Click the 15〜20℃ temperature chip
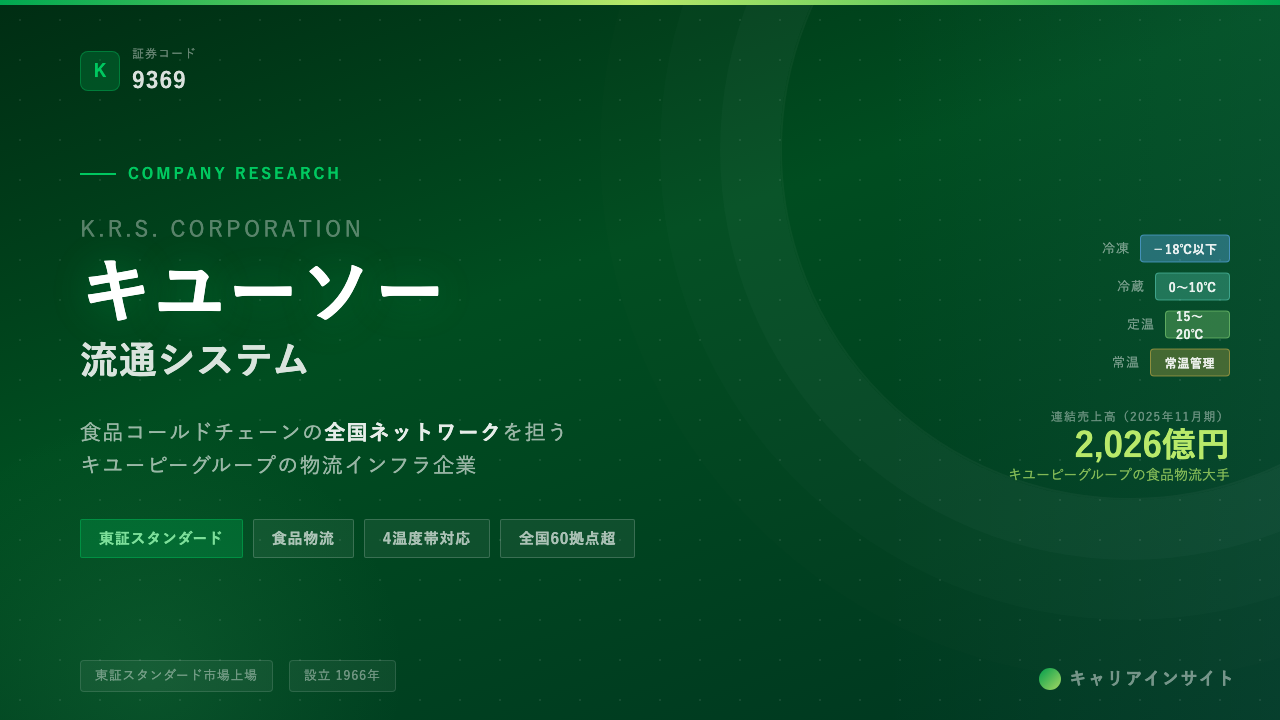 point(1197,325)
